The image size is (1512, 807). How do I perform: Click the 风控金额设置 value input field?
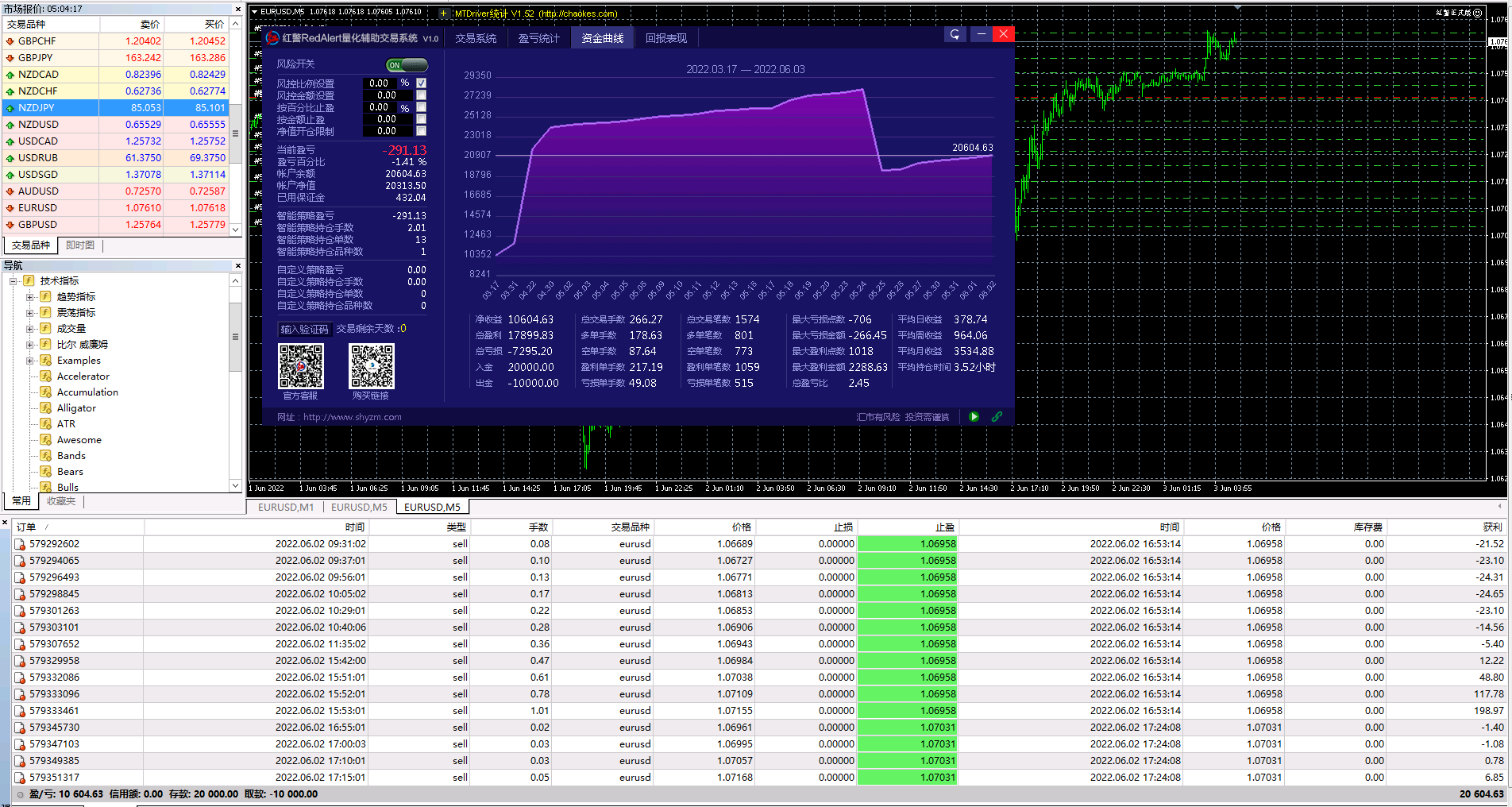point(387,95)
